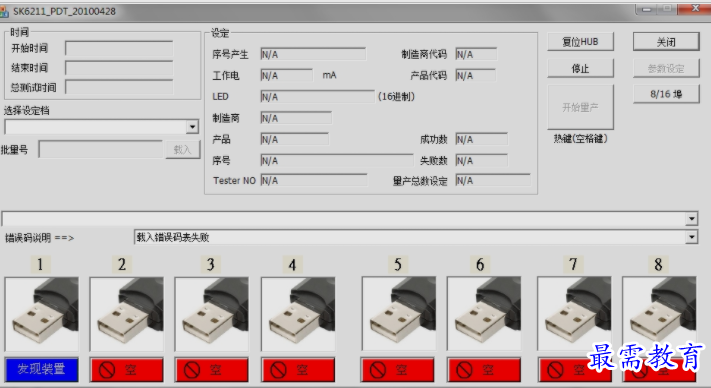The image size is (711, 388).
Task: Click the USB drive image for port 6
Action: (x=484, y=314)
